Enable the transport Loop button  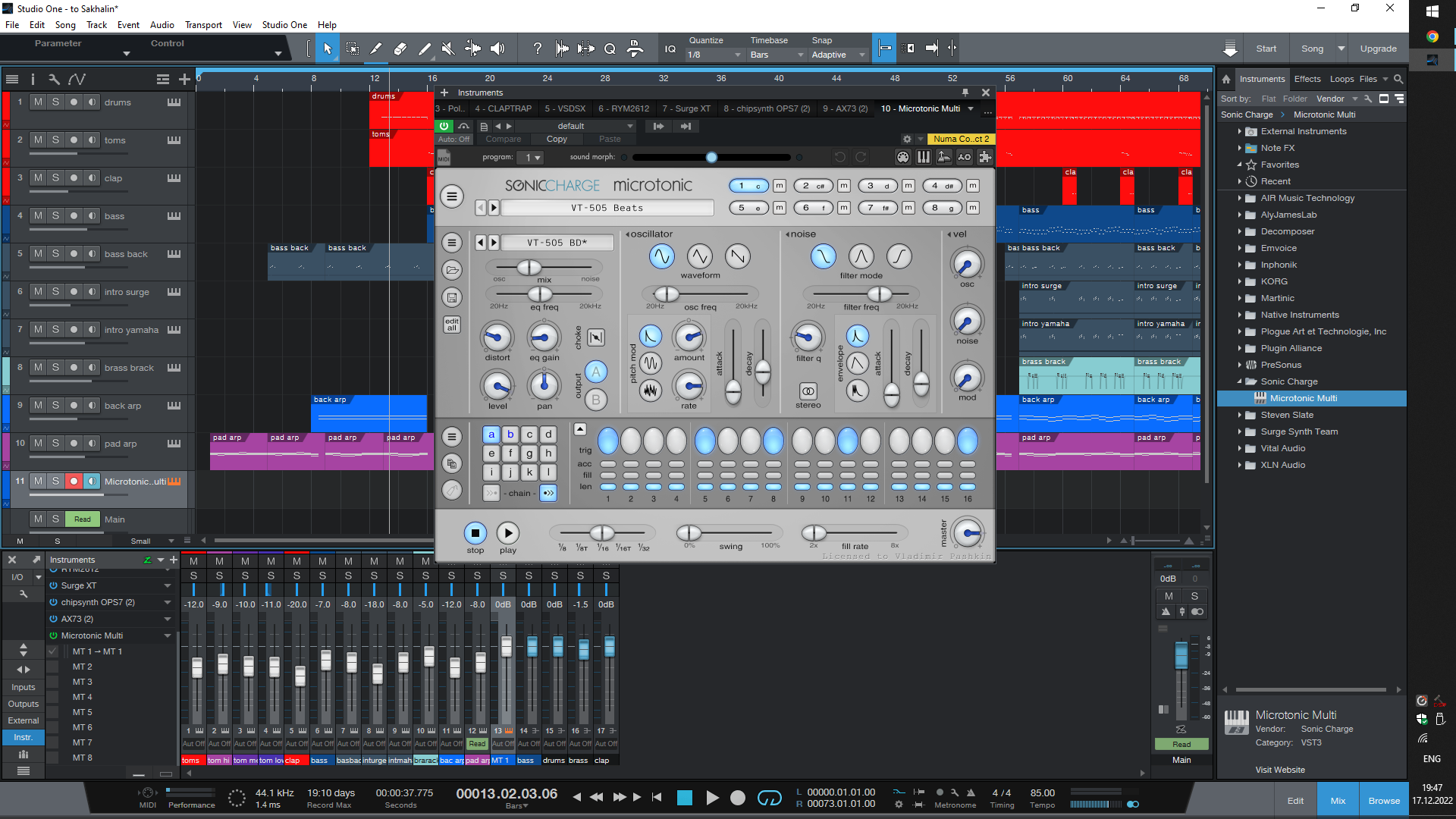[x=769, y=798]
